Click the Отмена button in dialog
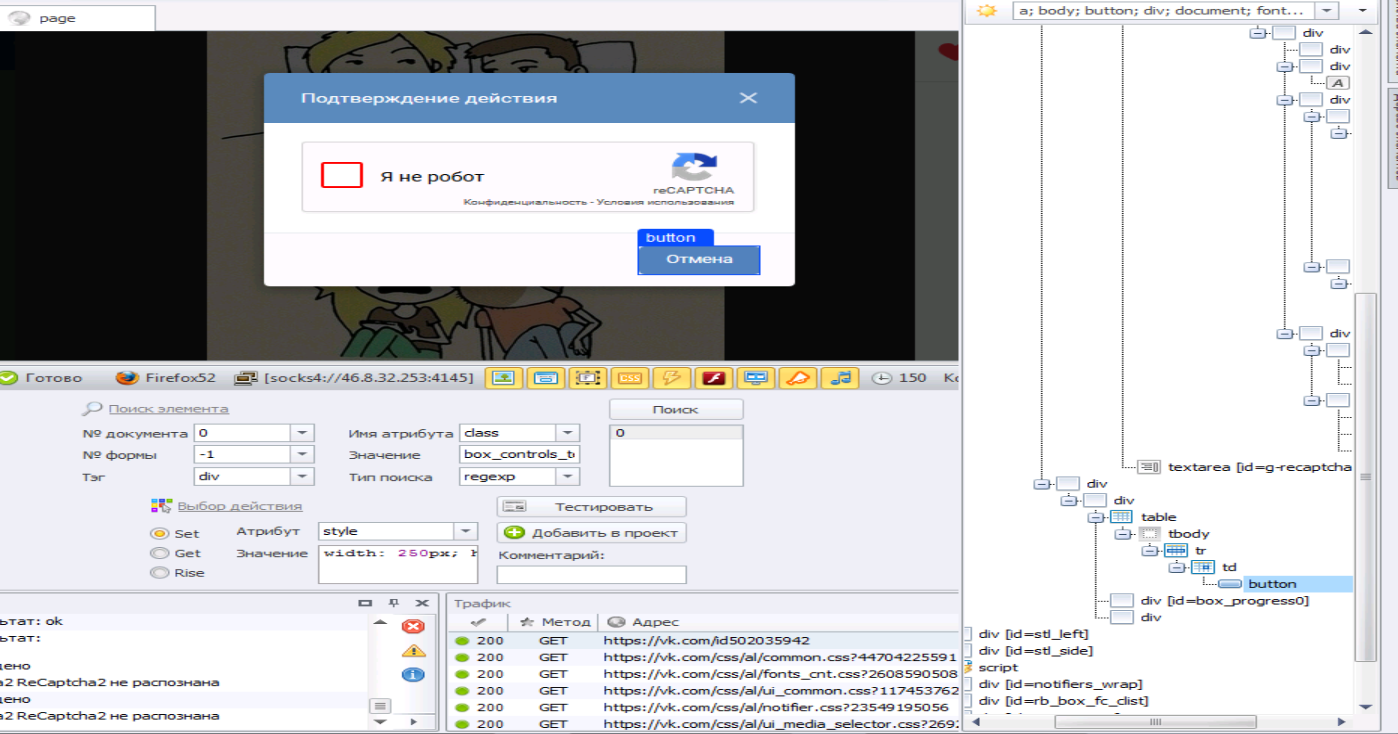Viewport: 1398px width, 734px height. [x=699, y=259]
